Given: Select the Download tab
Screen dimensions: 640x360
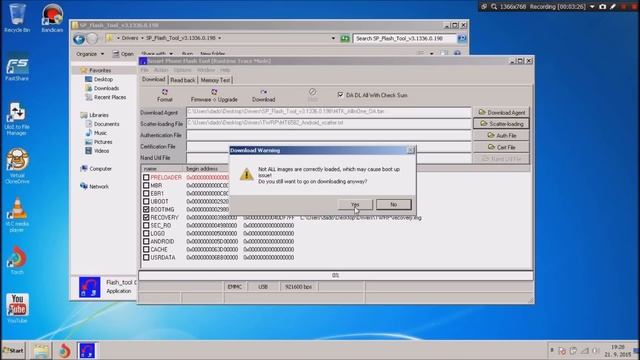Looking at the screenshot, I should coord(153,80).
